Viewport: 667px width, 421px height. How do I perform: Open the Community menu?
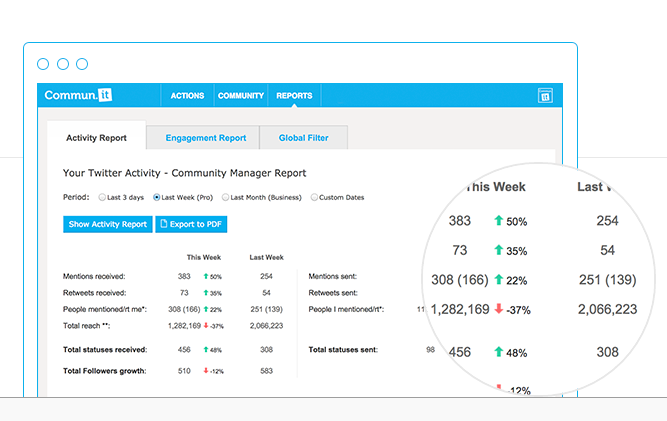click(239, 96)
